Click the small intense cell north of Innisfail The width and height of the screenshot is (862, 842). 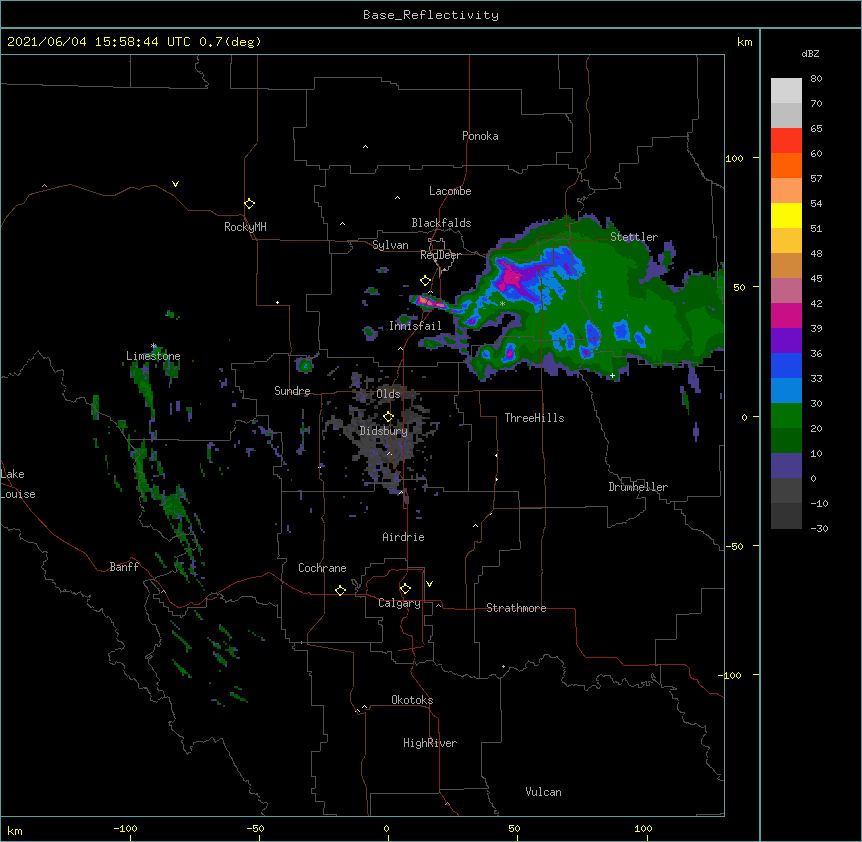click(430, 302)
